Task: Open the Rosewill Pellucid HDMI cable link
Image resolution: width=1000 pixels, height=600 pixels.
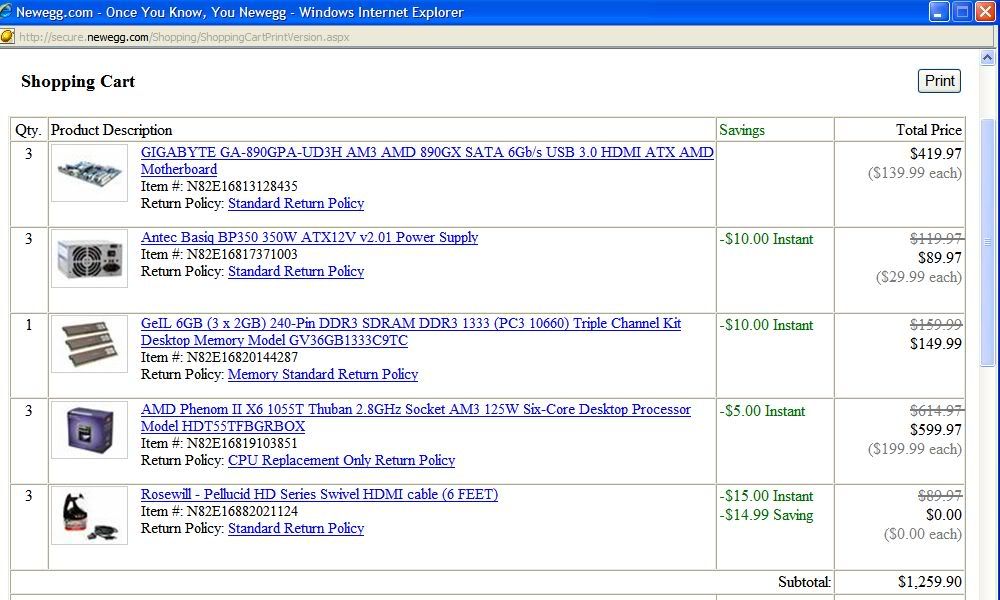Action: click(x=319, y=495)
